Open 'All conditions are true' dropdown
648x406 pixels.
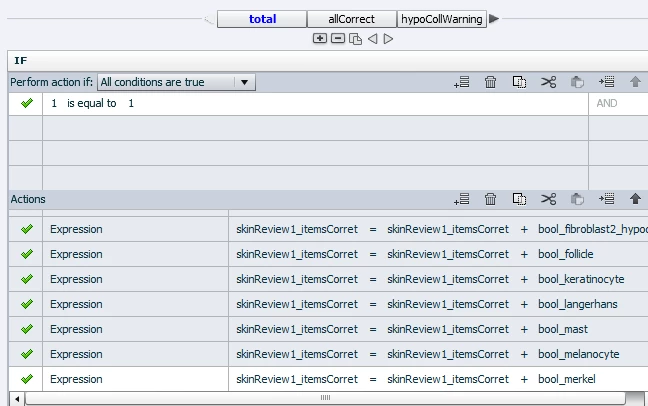[x=176, y=82]
